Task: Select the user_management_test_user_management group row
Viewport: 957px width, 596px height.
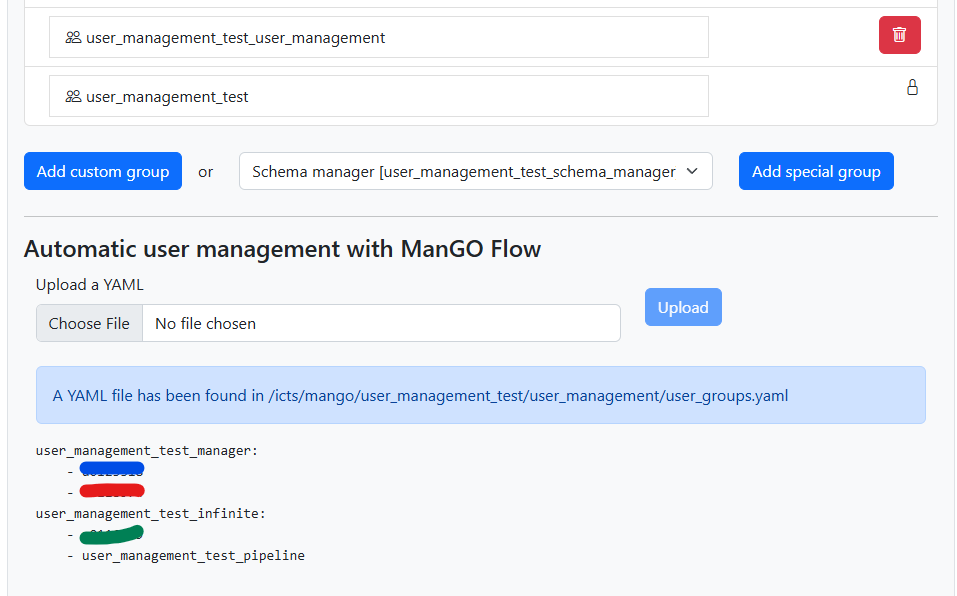Action: [x=378, y=37]
